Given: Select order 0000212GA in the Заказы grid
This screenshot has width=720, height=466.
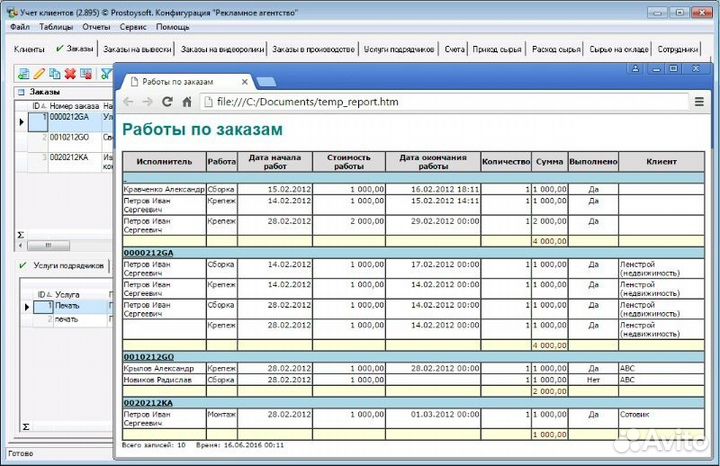Looking at the screenshot, I should (x=69, y=118).
